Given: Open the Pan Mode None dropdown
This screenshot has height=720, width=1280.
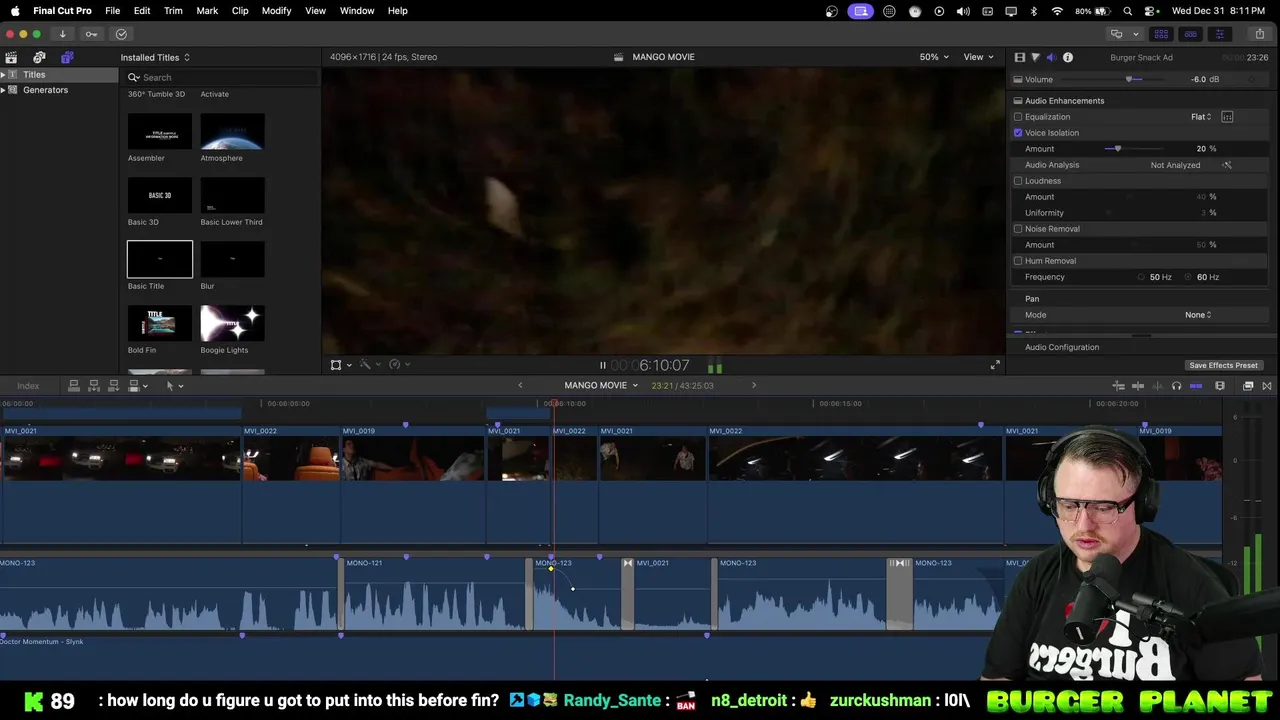Looking at the screenshot, I should (x=1198, y=315).
